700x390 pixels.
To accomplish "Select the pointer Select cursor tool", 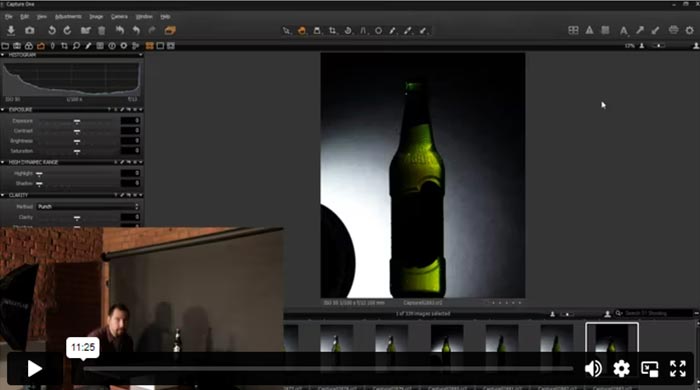I will coord(286,31).
